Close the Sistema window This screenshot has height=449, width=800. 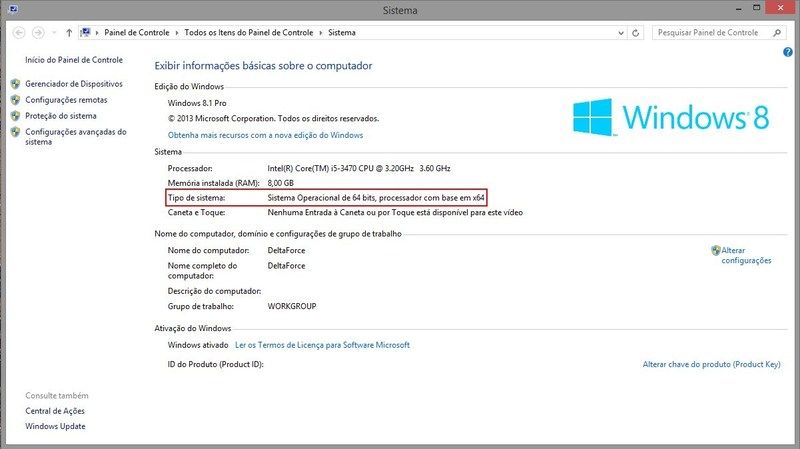coord(781,8)
